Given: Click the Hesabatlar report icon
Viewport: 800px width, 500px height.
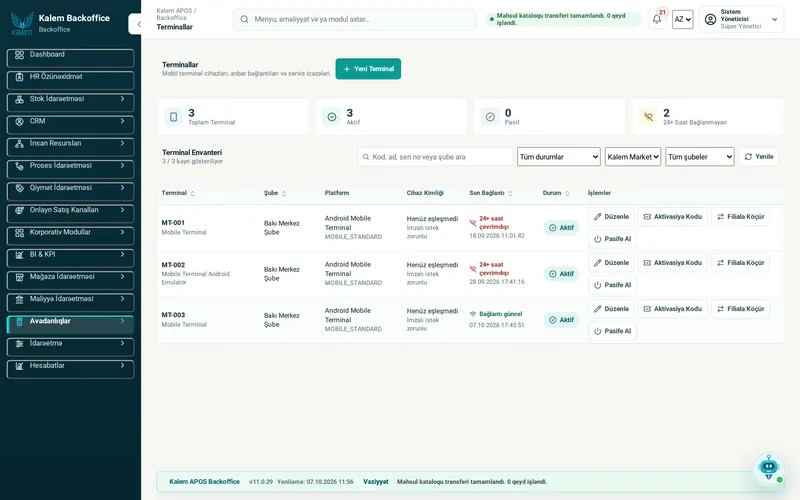Looking at the screenshot, I should click(19, 366).
